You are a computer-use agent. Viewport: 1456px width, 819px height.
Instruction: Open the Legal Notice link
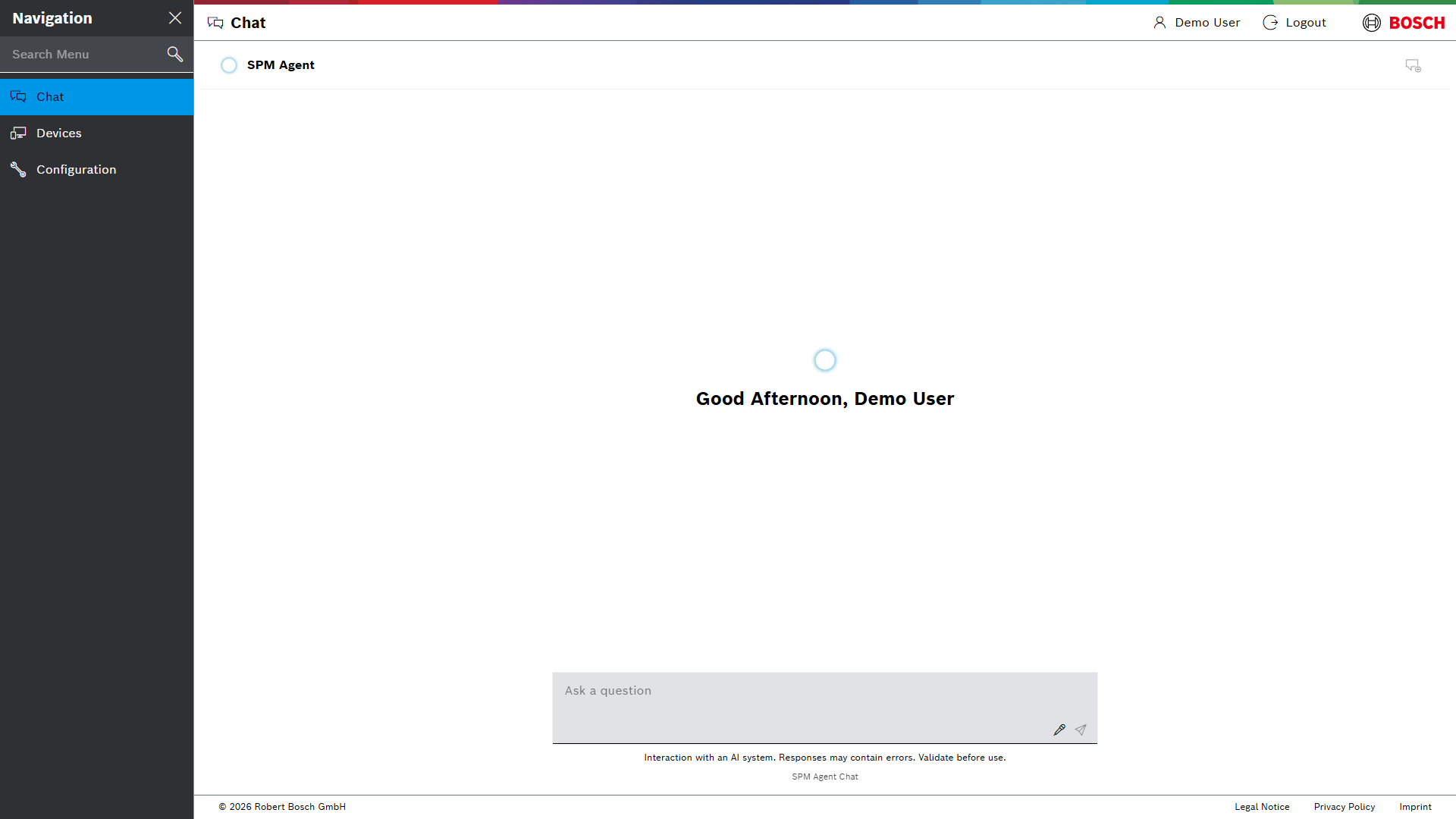click(x=1262, y=807)
